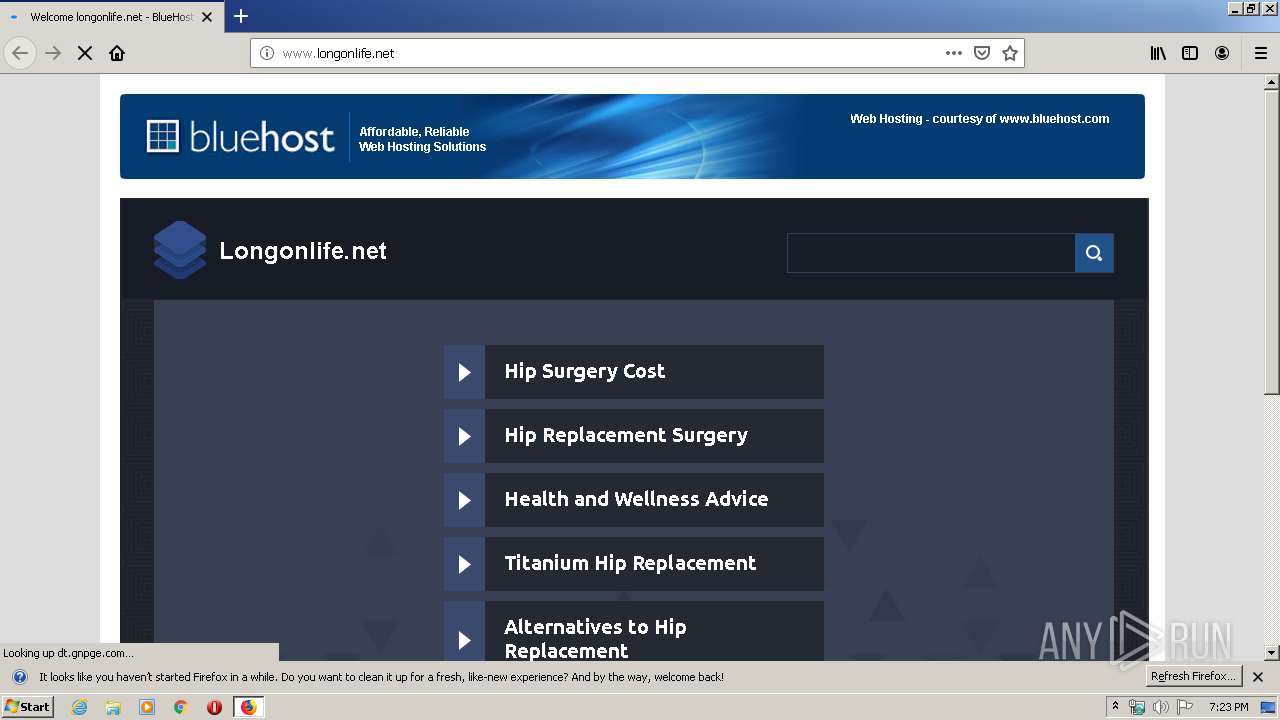The height and width of the screenshot is (720, 1280).
Task: Launch Internet Explorer from taskbar
Action: [80, 707]
